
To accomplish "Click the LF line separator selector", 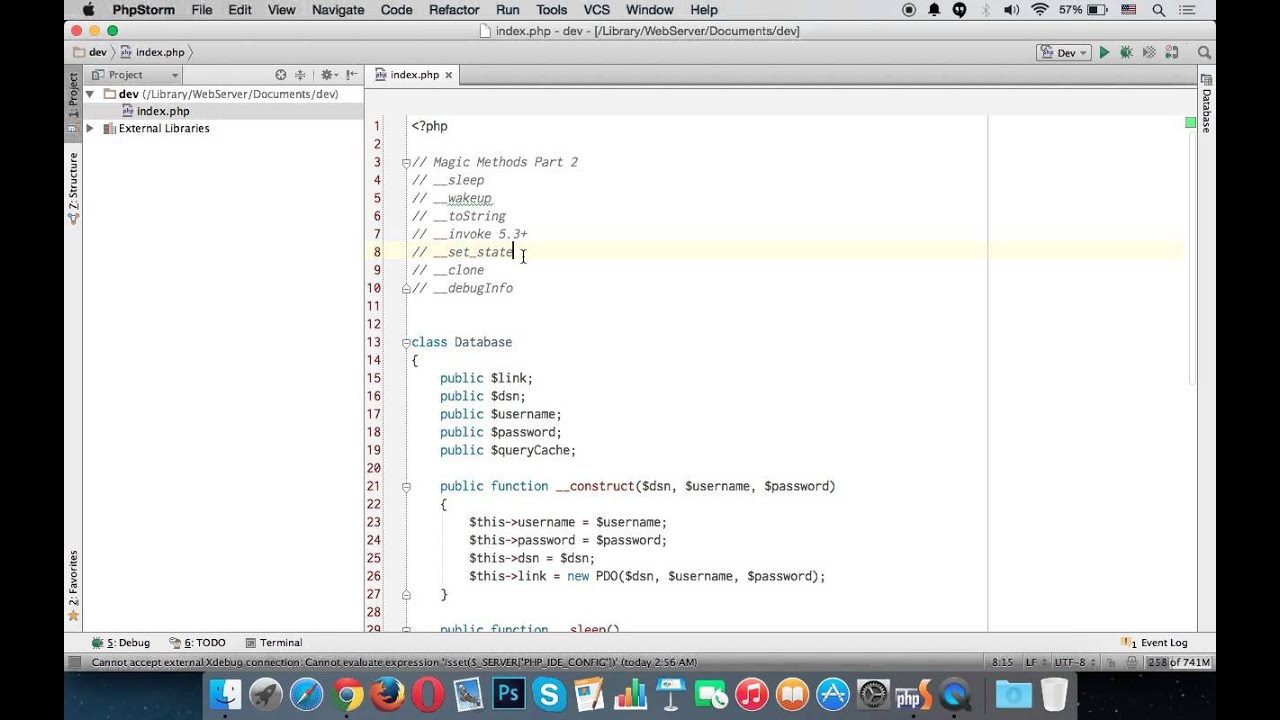I will (1034, 662).
